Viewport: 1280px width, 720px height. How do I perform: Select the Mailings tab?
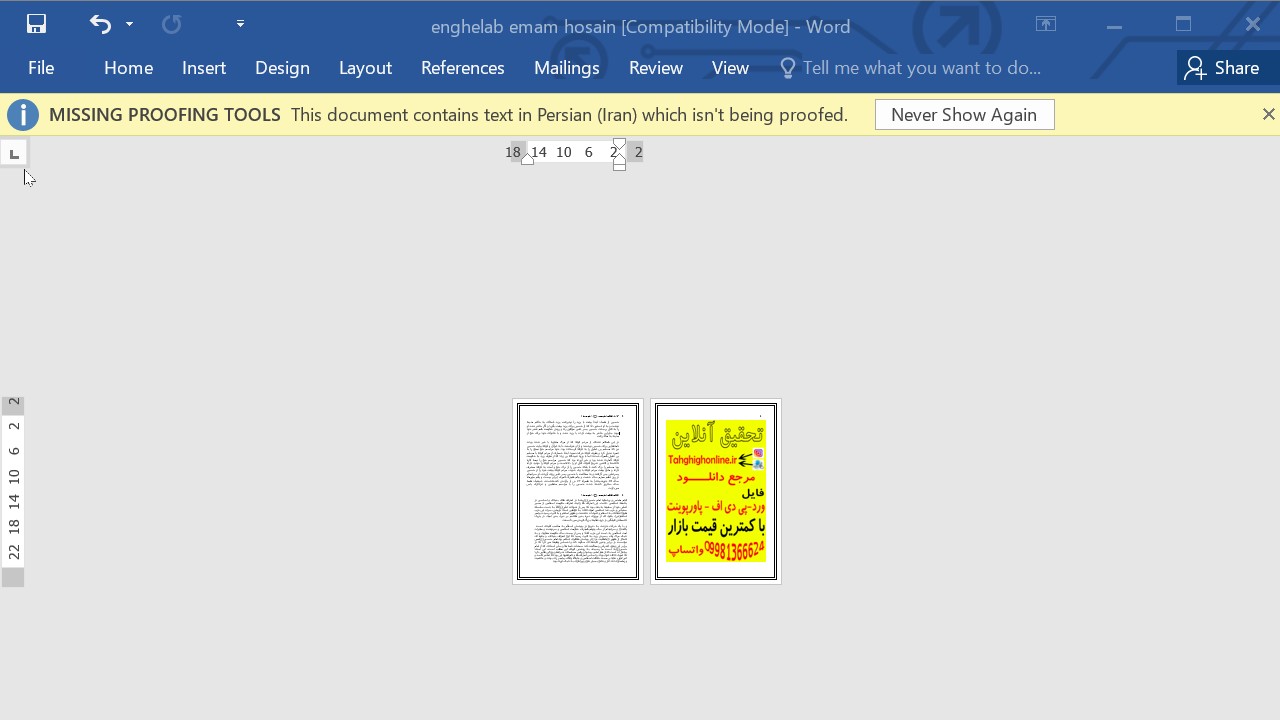tap(566, 68)
